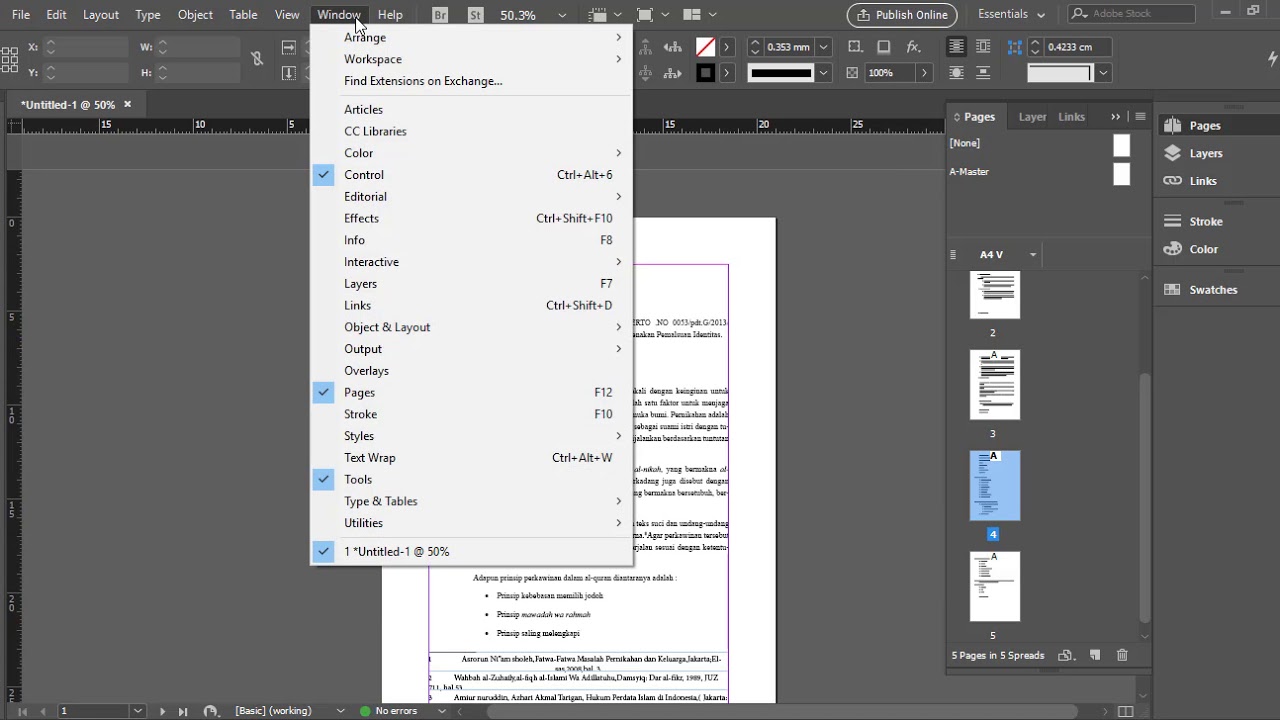The width and height of the screenshot is (1280, 720).
Task: Select 1 *Untitled-1 @ 50% window entry
Action: [471, 552]
